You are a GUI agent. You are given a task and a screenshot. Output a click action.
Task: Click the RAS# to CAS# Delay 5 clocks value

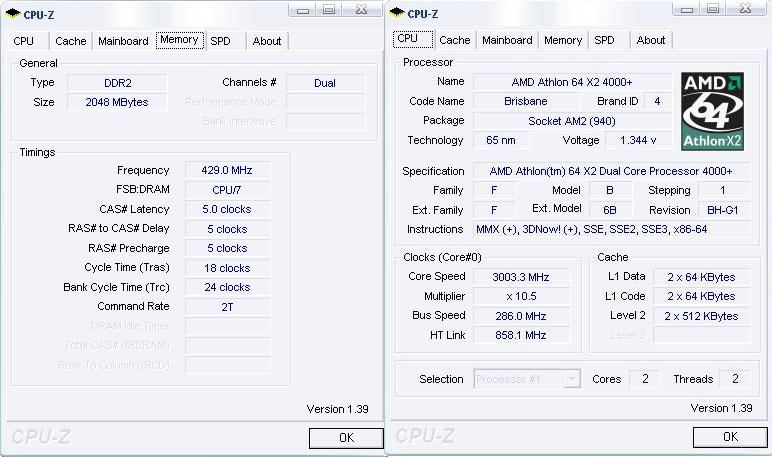click(x=227, y=229)
